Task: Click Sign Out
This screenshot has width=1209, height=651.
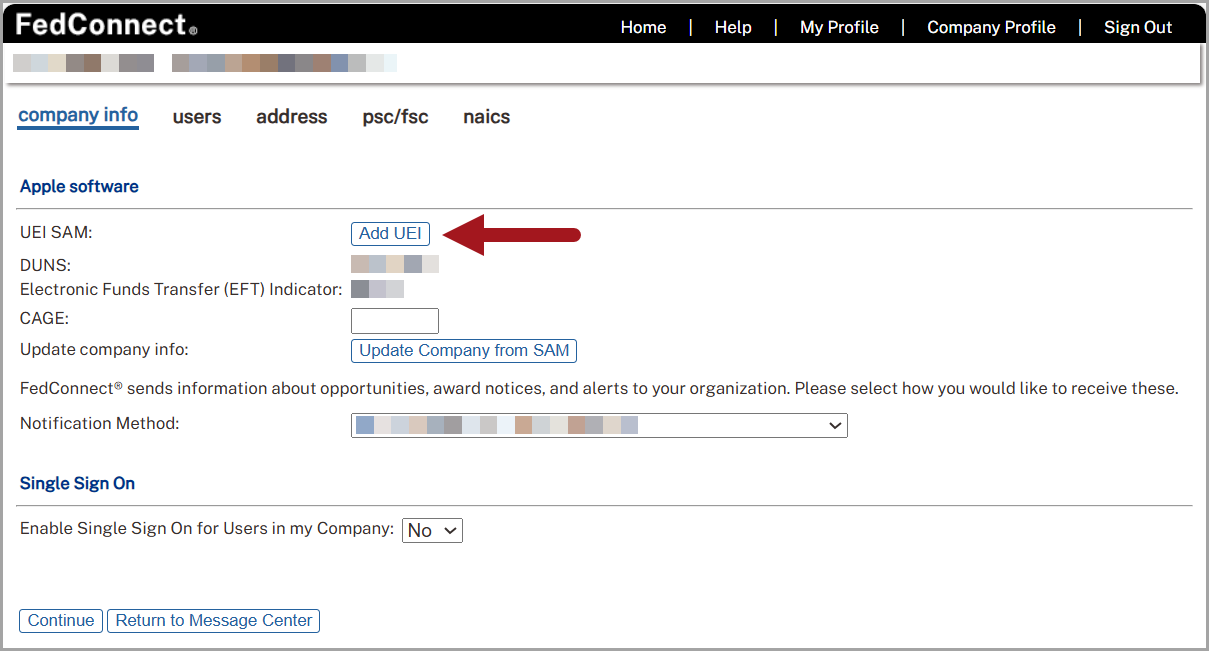Action: click(x=1138, y=27)
